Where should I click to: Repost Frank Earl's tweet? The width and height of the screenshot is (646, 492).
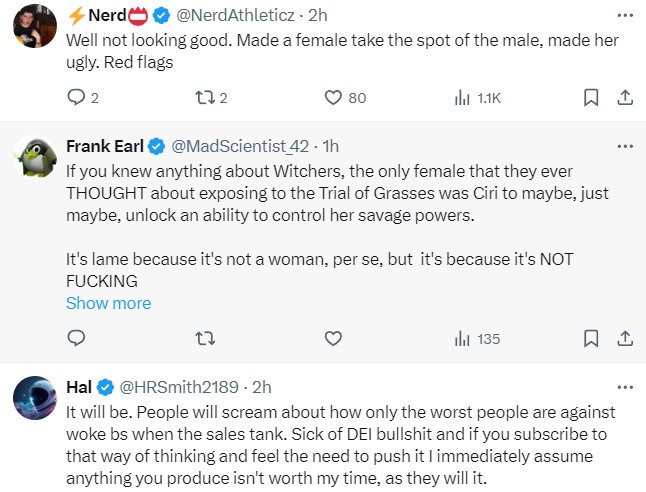pyautogui.click(x=205, y=339)
